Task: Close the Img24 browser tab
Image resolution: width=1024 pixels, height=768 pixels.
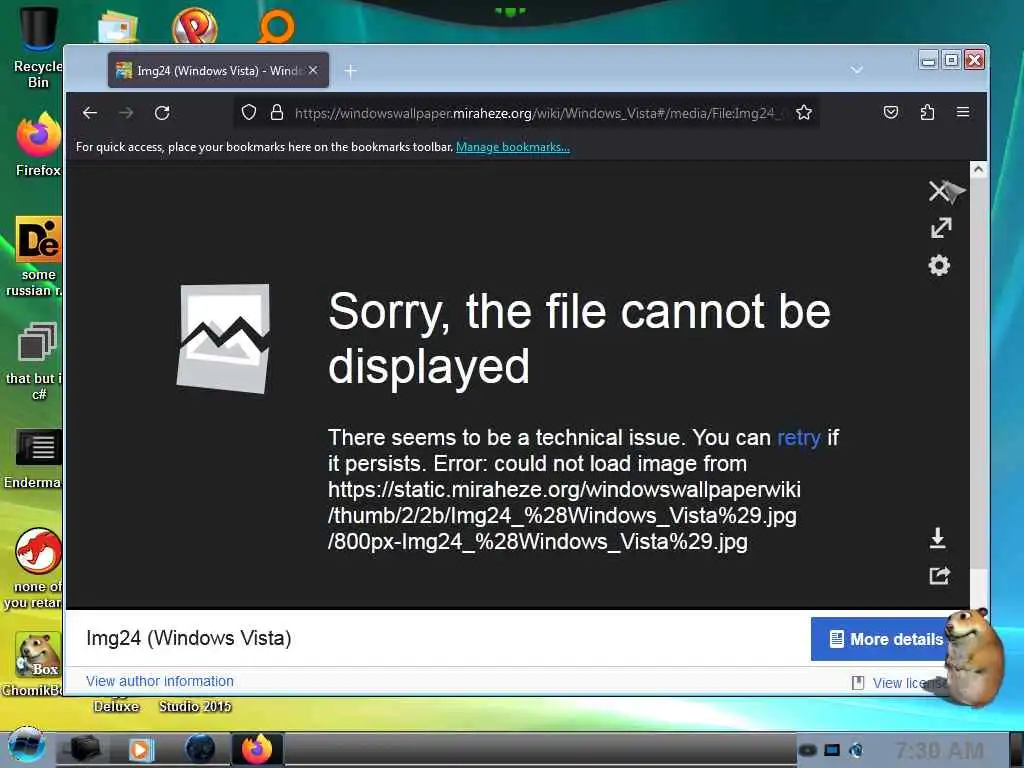Action: (x=313, y=70)
